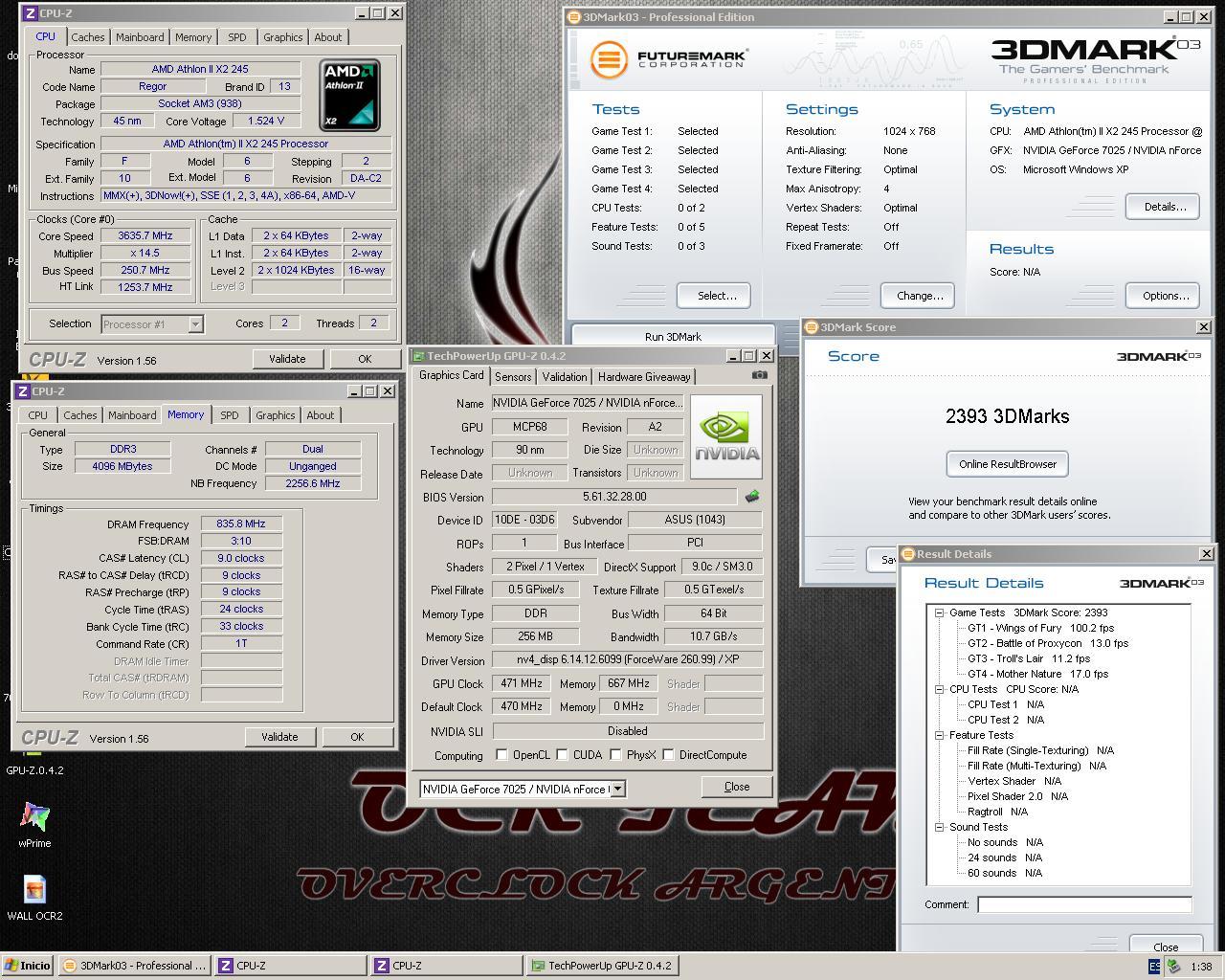The image size is (1225, 980).
Task: Select the 3DMark03 - Professional taskbar button
Action: point(133,966)
